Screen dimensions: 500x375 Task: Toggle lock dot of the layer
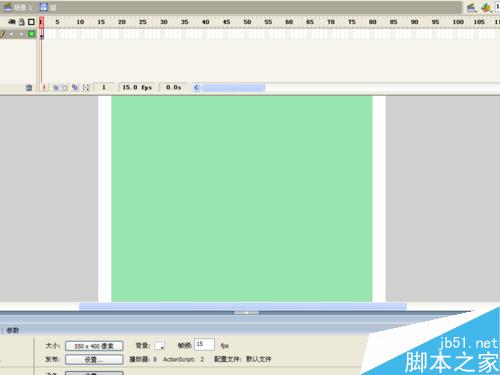(x=22, y=34)
